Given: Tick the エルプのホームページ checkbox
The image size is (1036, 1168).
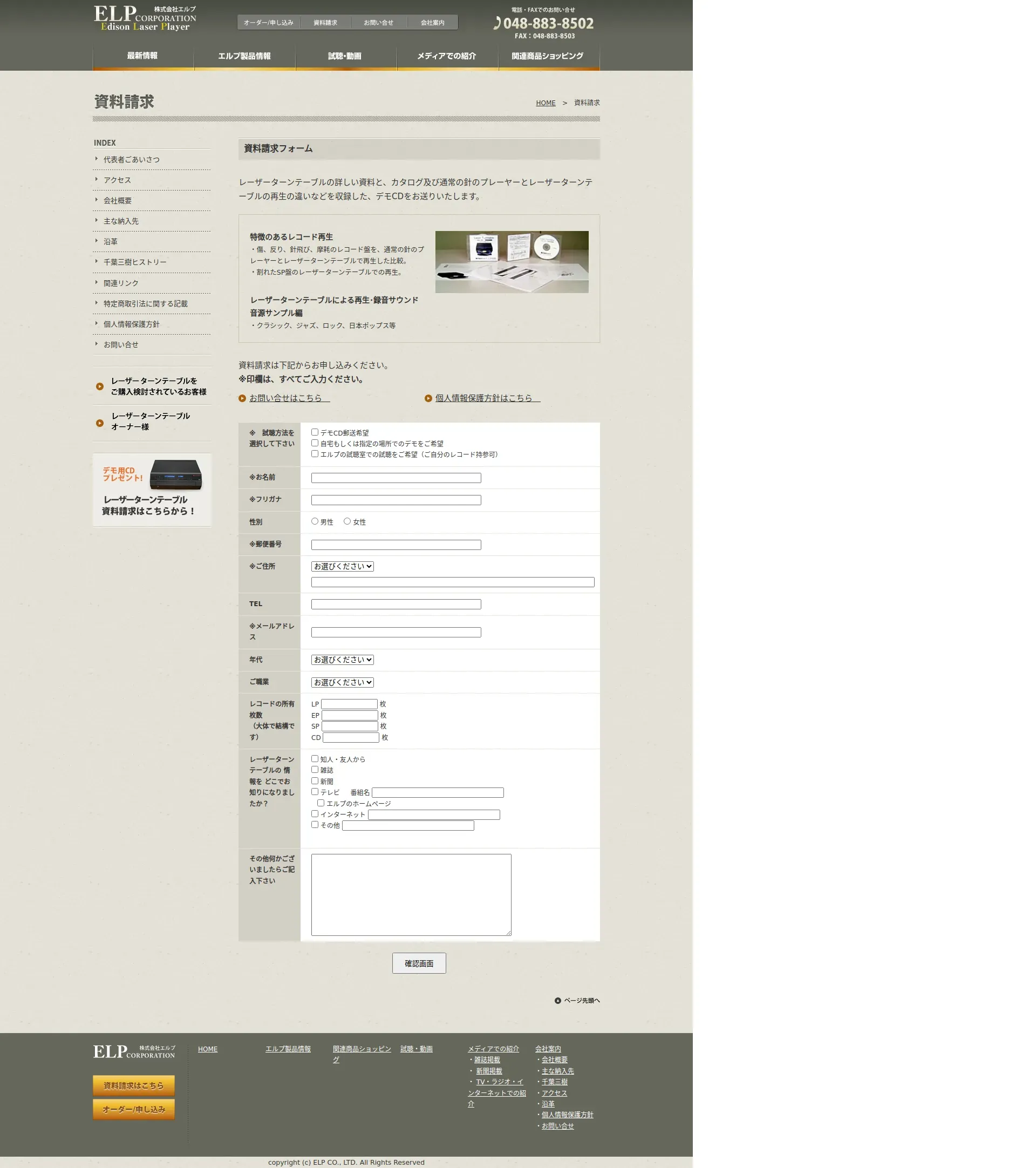Looking at the screenshot, I should coord(321,803).
